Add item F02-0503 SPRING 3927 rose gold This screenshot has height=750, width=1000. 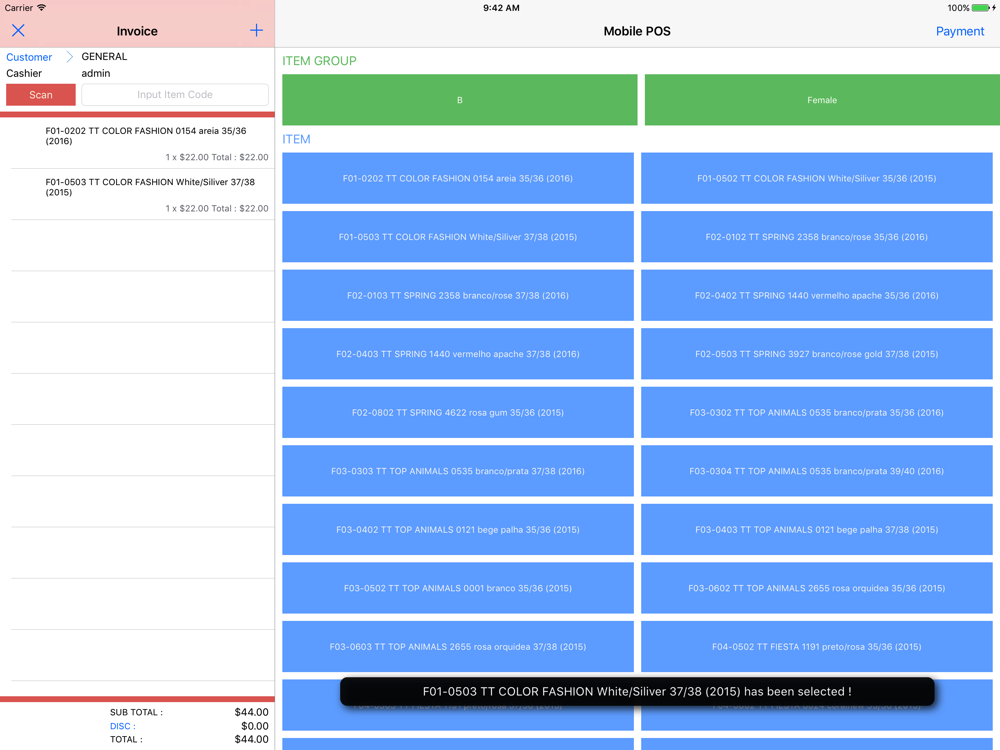(817, 354)
